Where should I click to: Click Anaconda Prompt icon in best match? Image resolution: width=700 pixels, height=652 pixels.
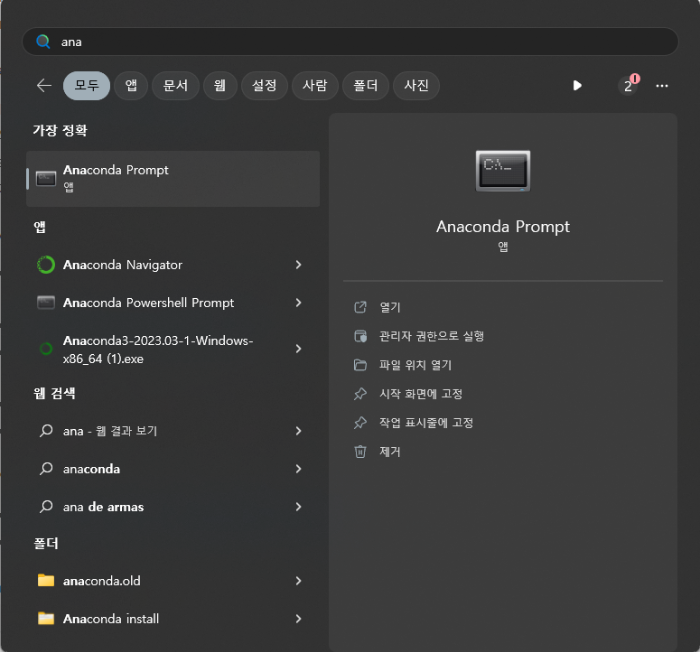(x=46, y=179)
